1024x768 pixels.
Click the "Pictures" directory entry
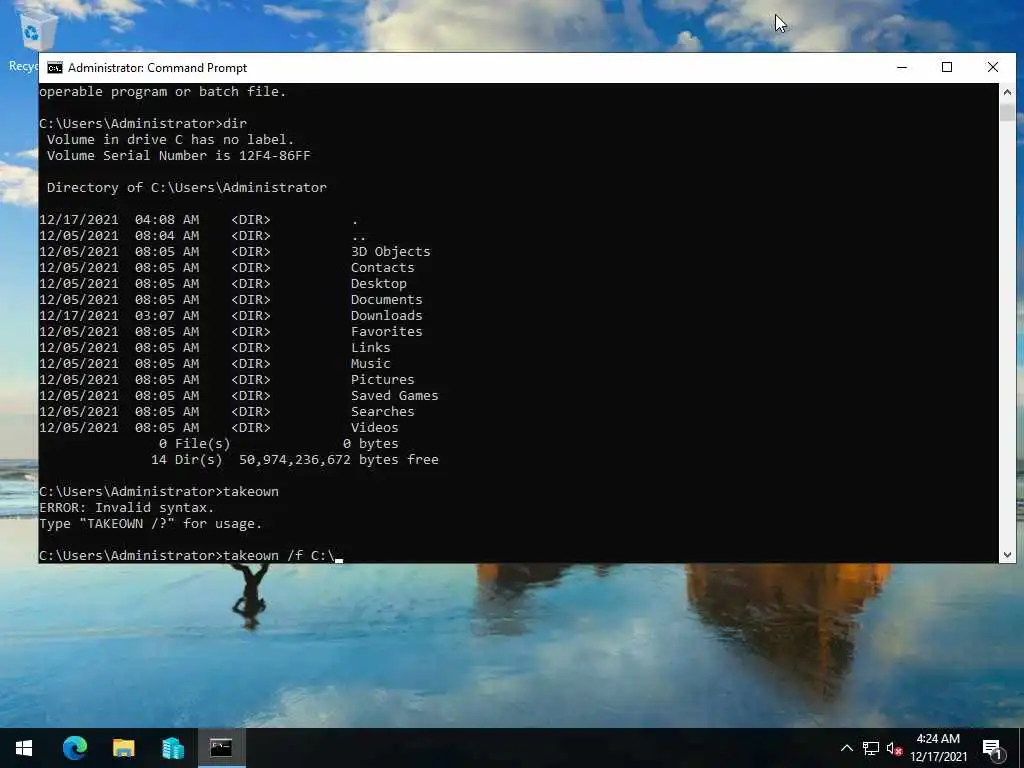pos(383,379)
